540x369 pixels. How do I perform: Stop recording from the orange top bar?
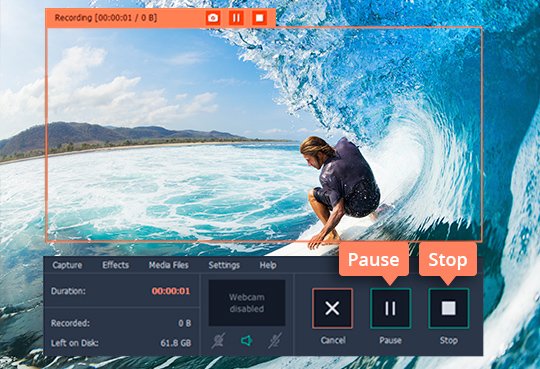click(259, 18)
